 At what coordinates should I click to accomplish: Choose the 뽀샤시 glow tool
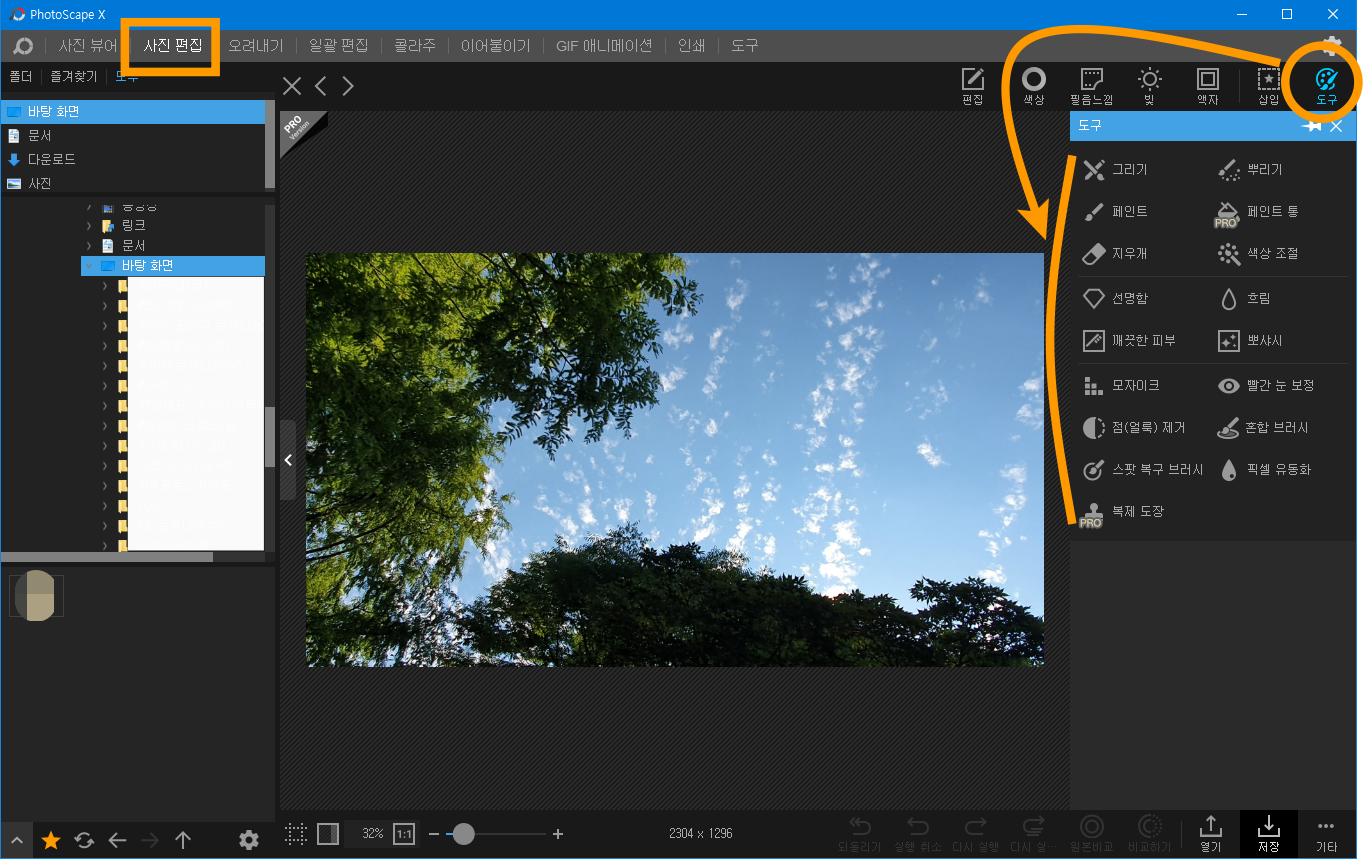[1250, 341]
